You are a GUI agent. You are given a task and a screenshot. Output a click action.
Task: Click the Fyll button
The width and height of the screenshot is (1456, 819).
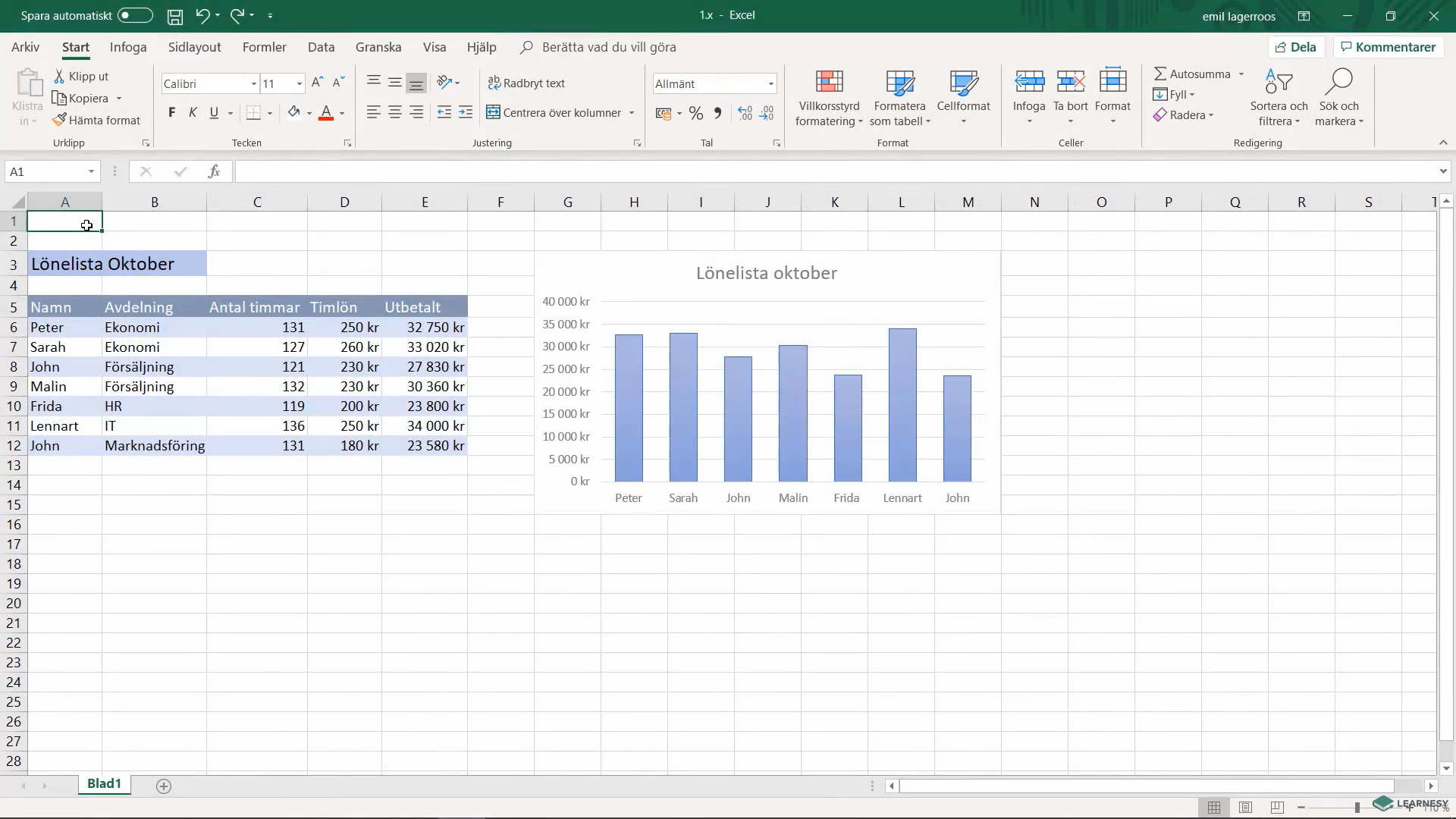coord(1174,94)
